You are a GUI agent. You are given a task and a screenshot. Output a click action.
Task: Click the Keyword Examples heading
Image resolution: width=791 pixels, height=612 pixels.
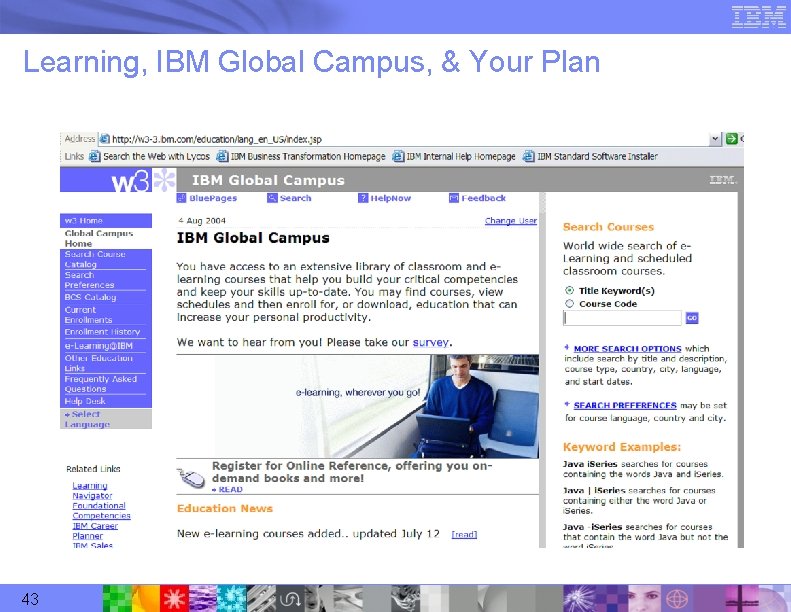pyautogui.click(x=622, y=447)
